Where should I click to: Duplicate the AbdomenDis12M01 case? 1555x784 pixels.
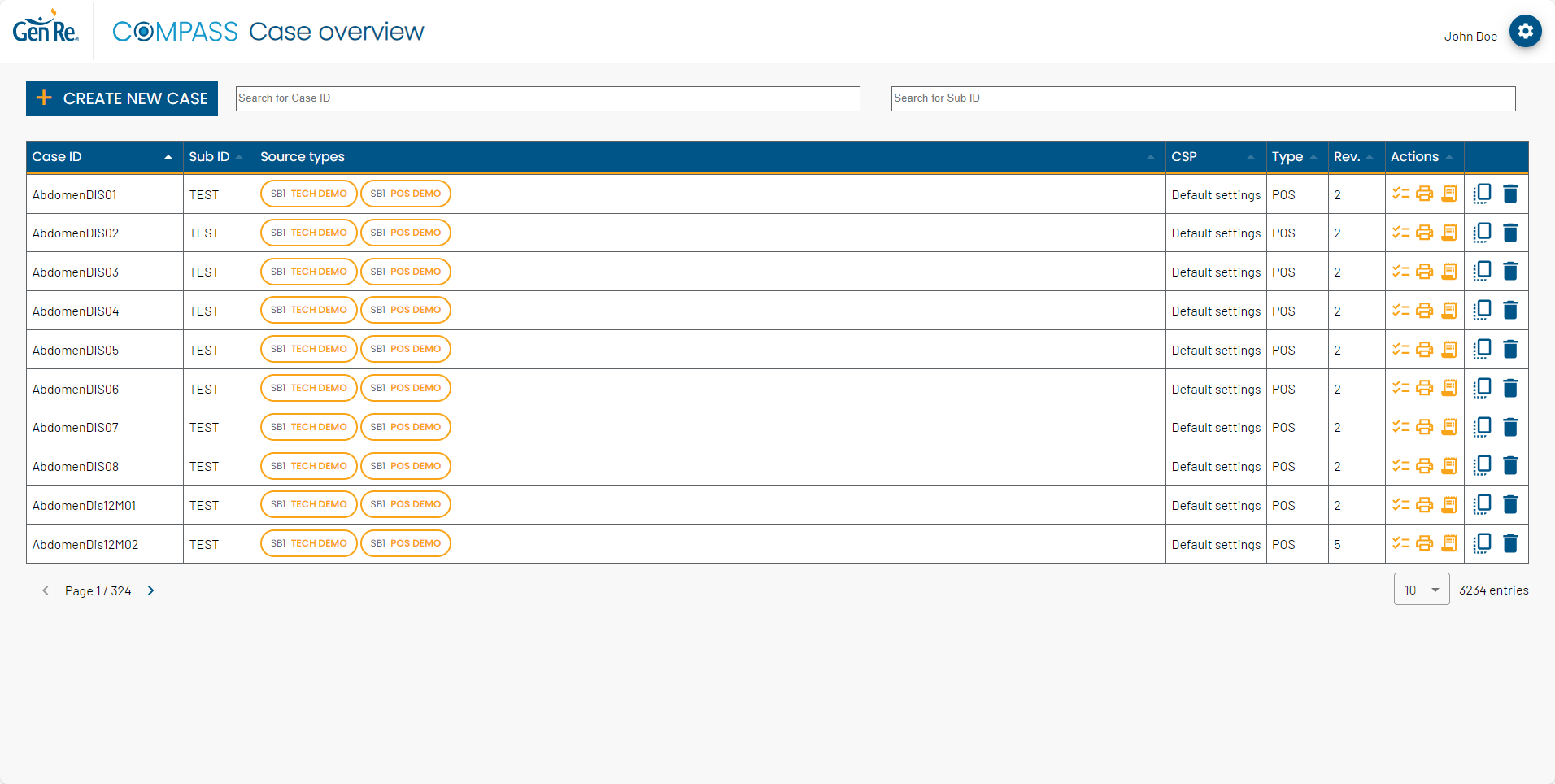click(x=1483, y=504)
